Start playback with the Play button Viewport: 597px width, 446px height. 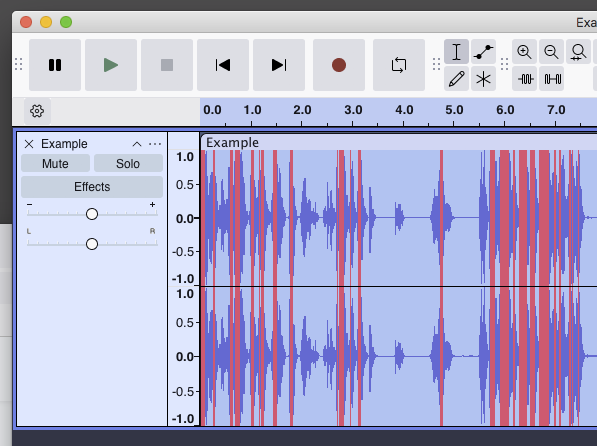click(x=111, y=65)
